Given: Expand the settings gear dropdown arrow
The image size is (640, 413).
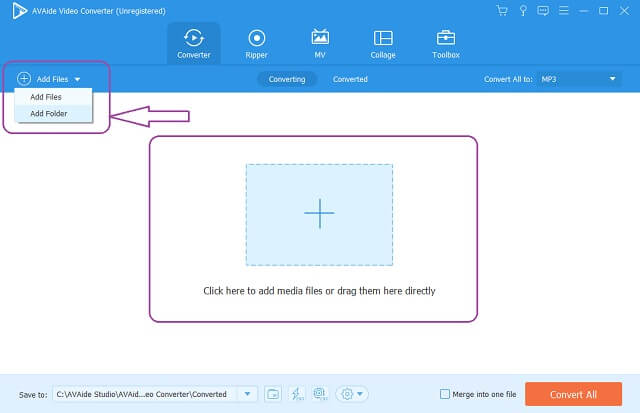Looking at the screenshot, I should point(360,394).
